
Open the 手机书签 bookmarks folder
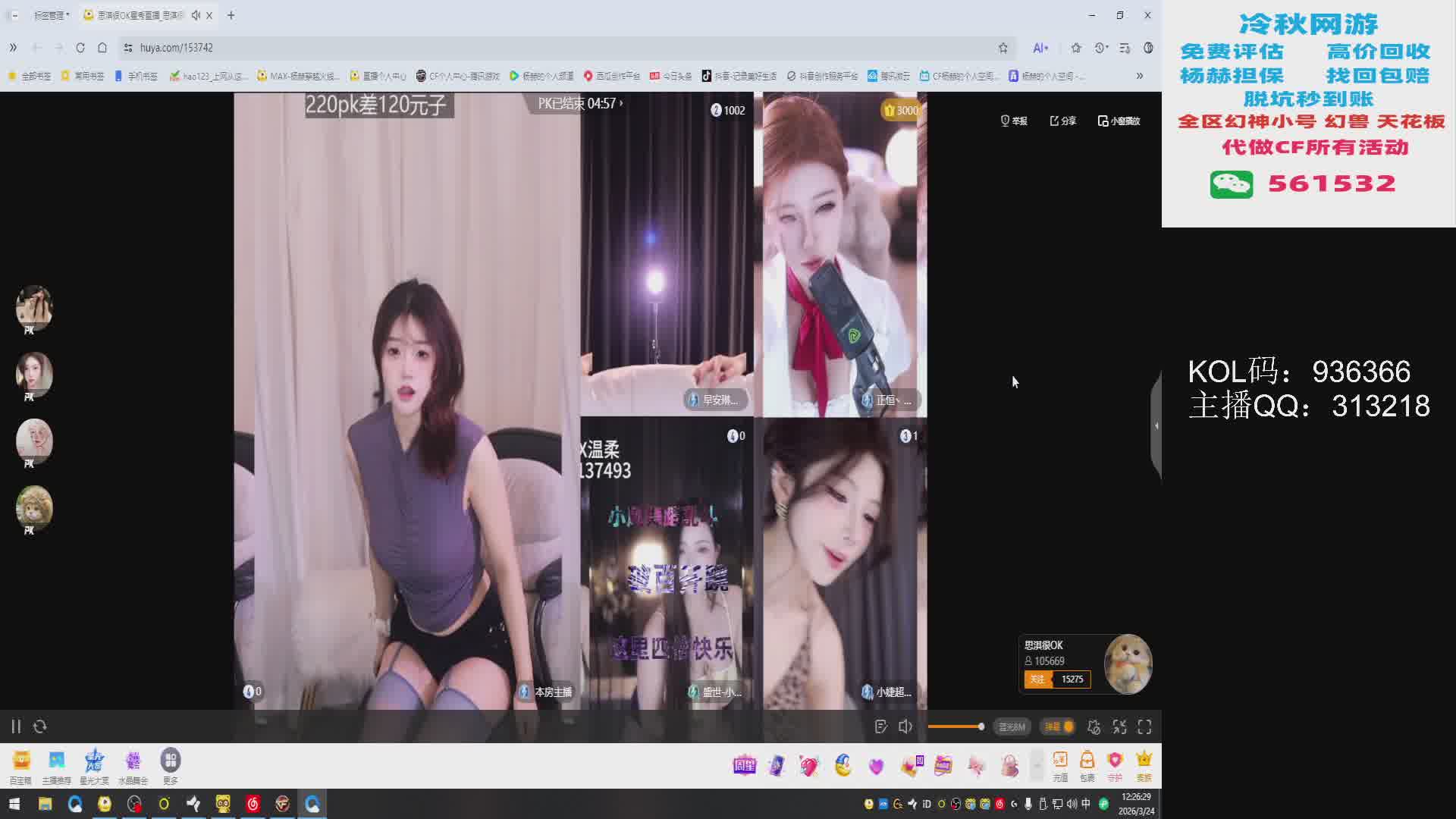pos(136,76)
